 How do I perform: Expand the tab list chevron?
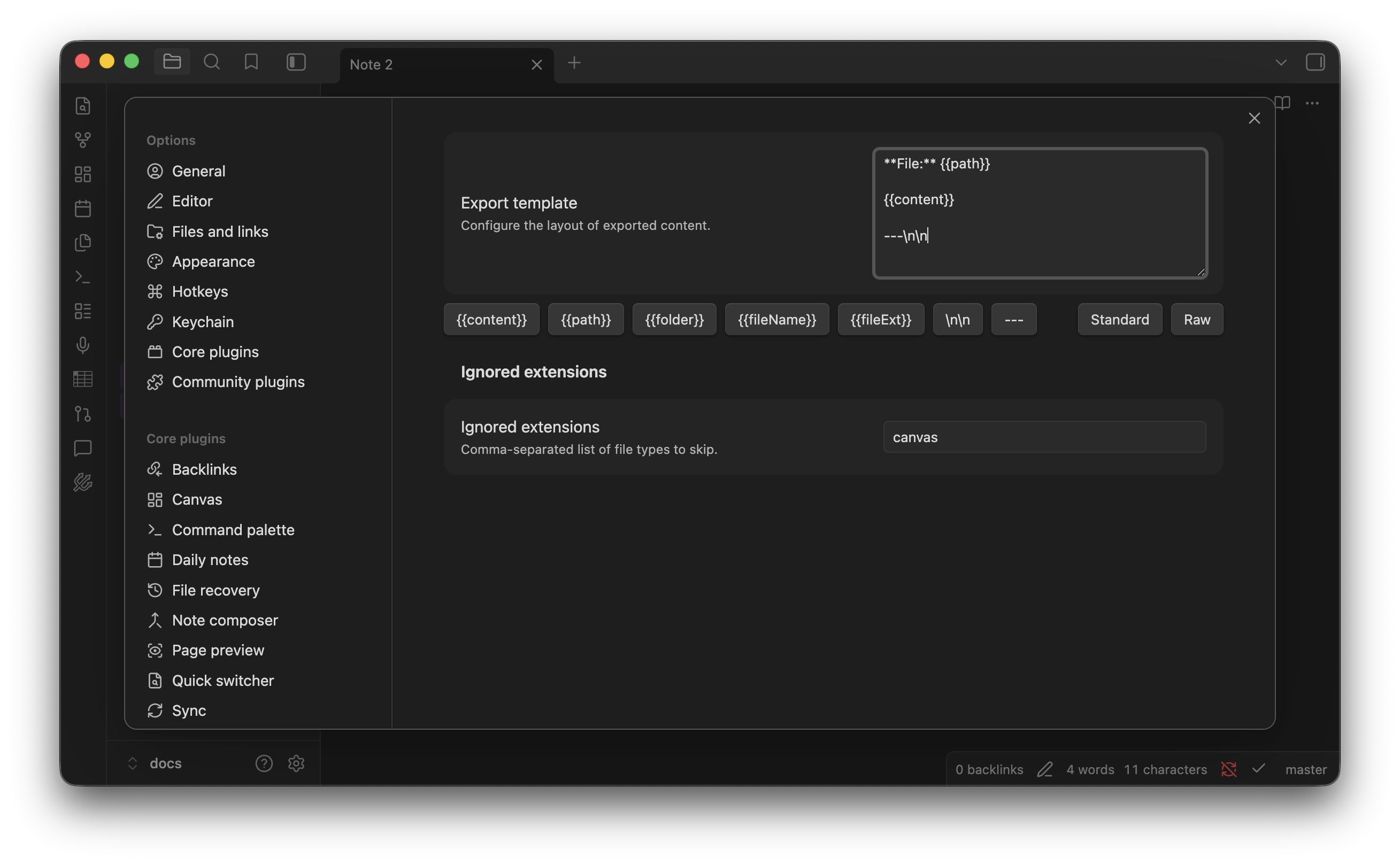[1281, 62]
